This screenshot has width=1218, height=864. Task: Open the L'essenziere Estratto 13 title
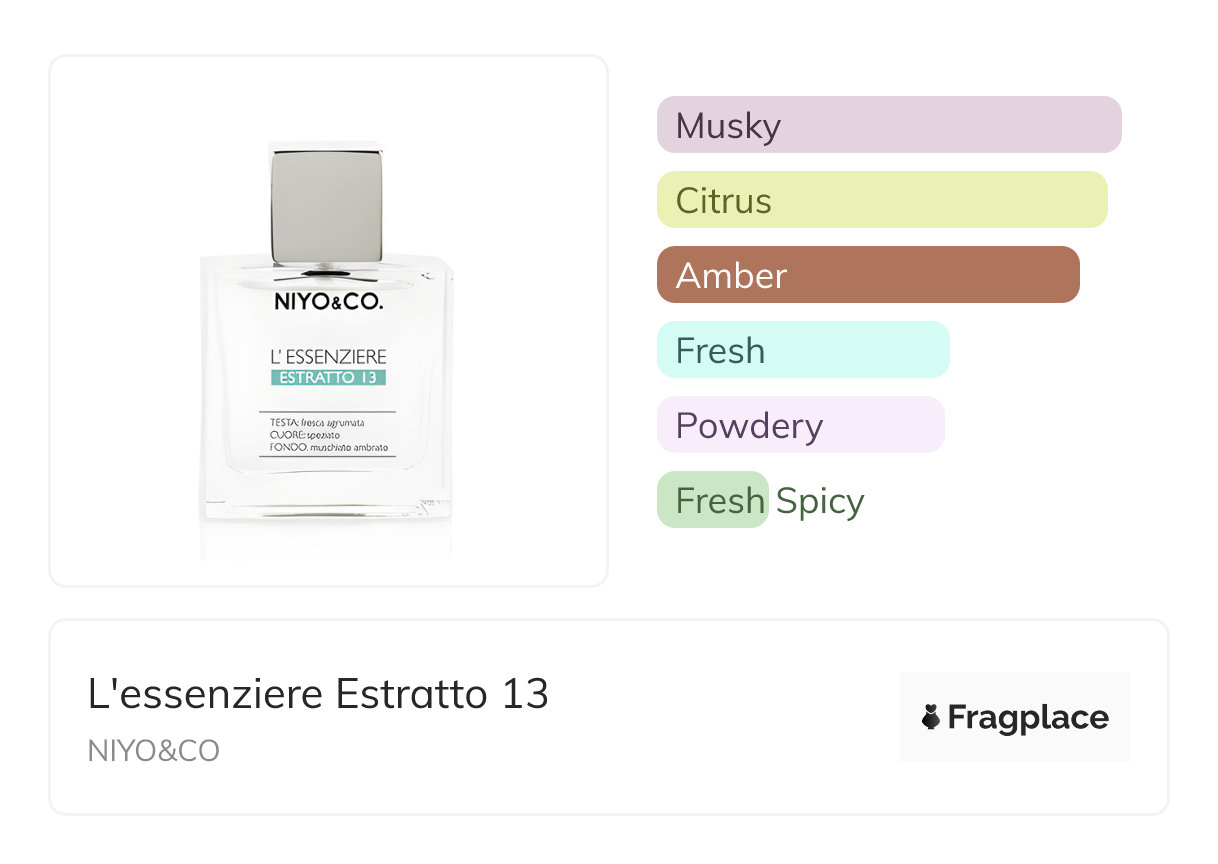tap(318, 694)
